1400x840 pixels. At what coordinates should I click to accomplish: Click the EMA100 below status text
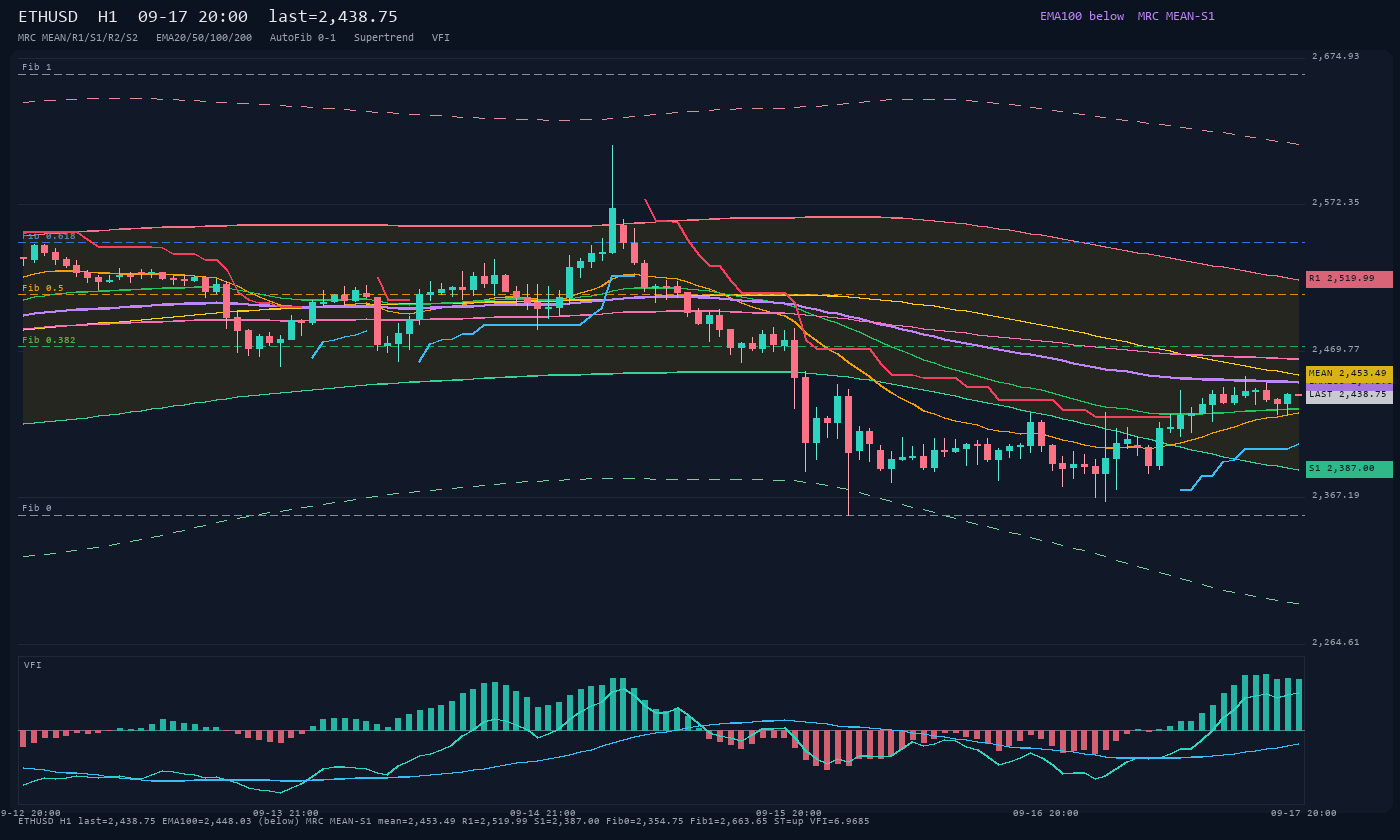(1082, 16)
